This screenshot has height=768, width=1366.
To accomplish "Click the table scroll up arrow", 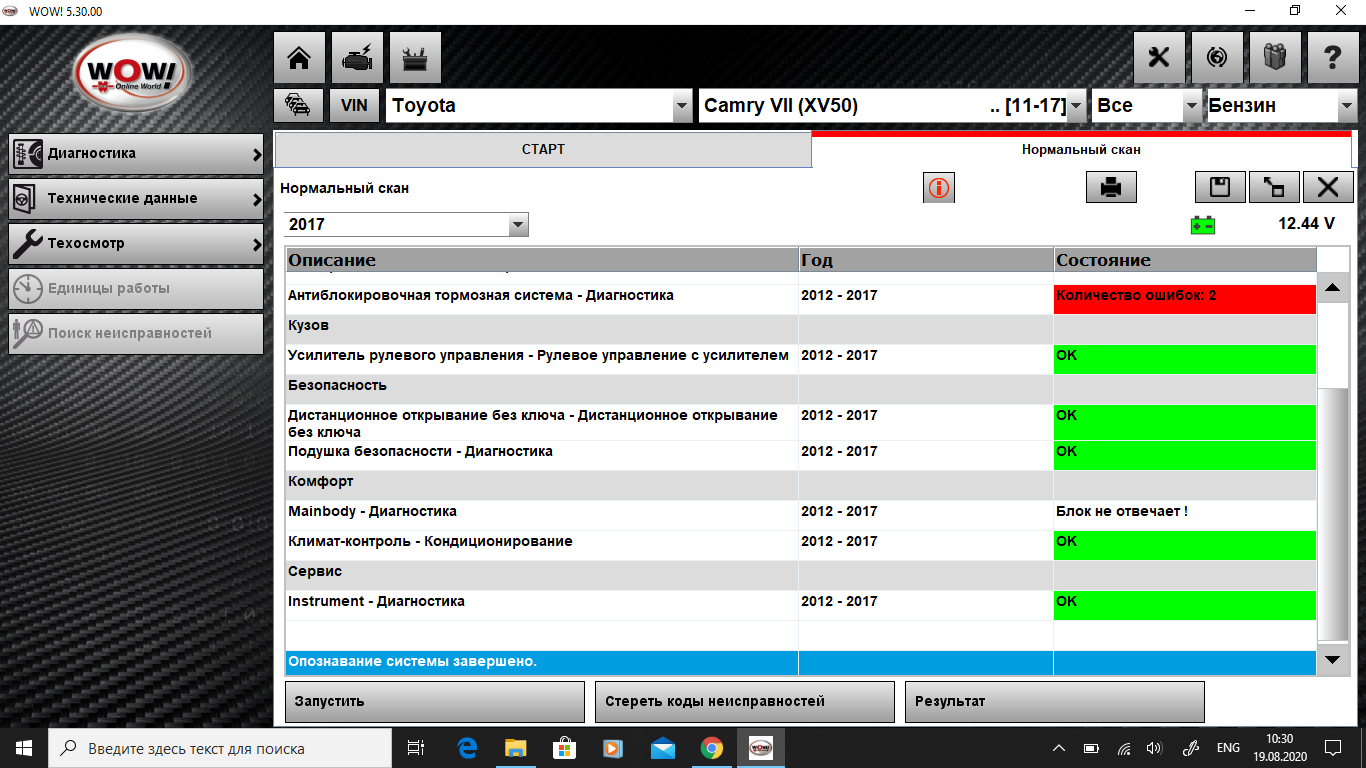I will point(1331,288).
